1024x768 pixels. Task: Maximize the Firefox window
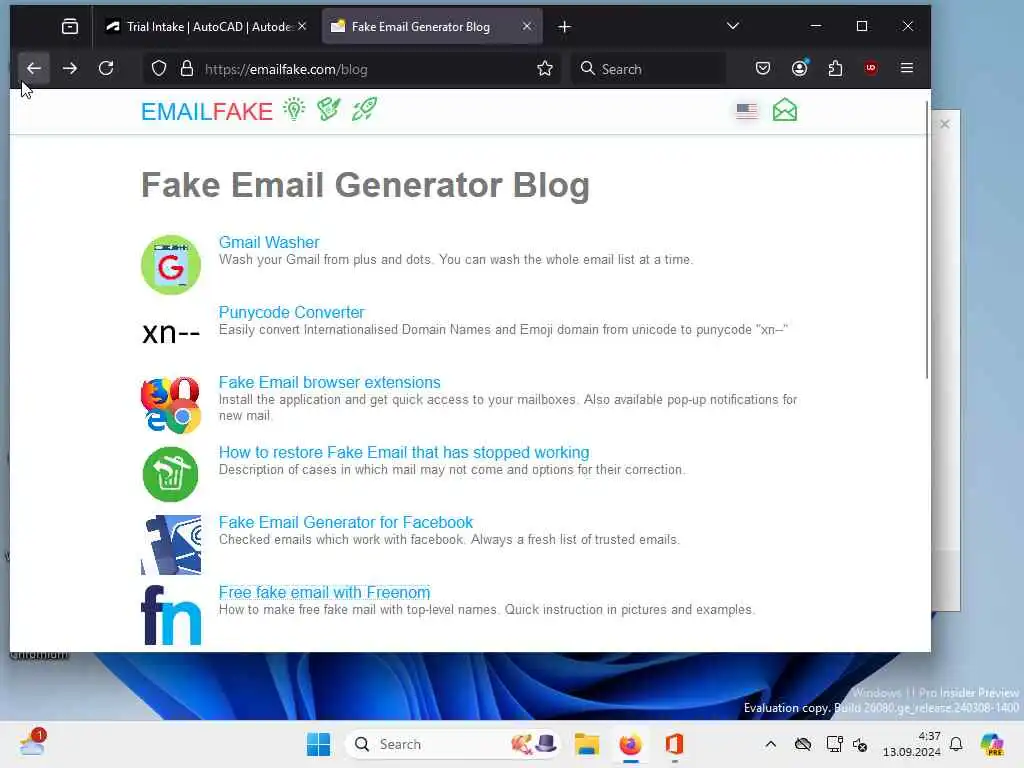pos(862,26)
